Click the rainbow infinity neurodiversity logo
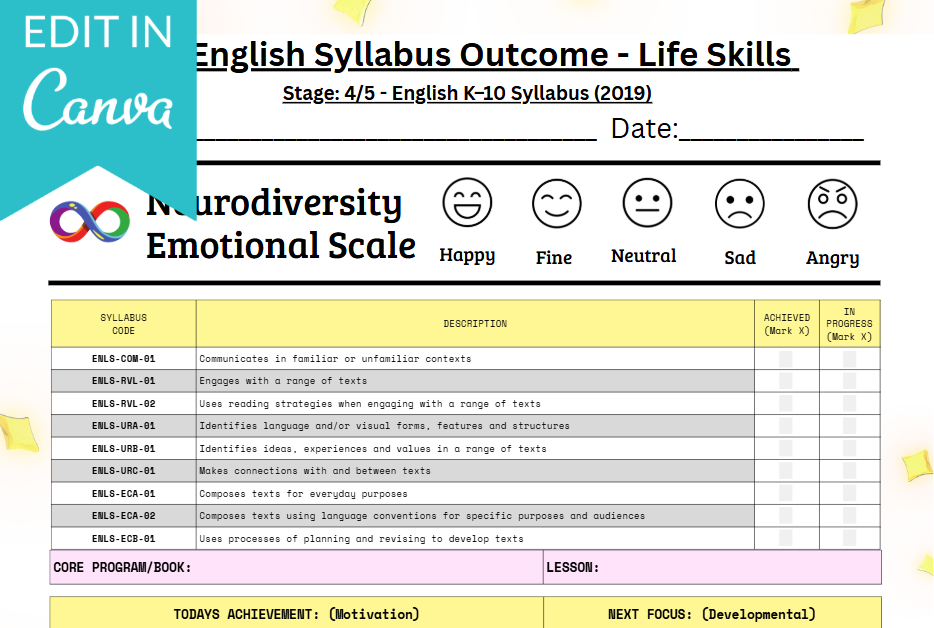Screen dimensions: 934x628 tap(90, 222)
